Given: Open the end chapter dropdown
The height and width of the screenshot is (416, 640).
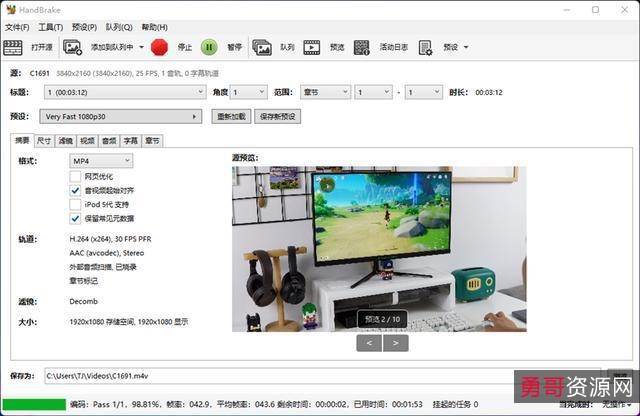Looking at the screenshot, I should (424, 92).
